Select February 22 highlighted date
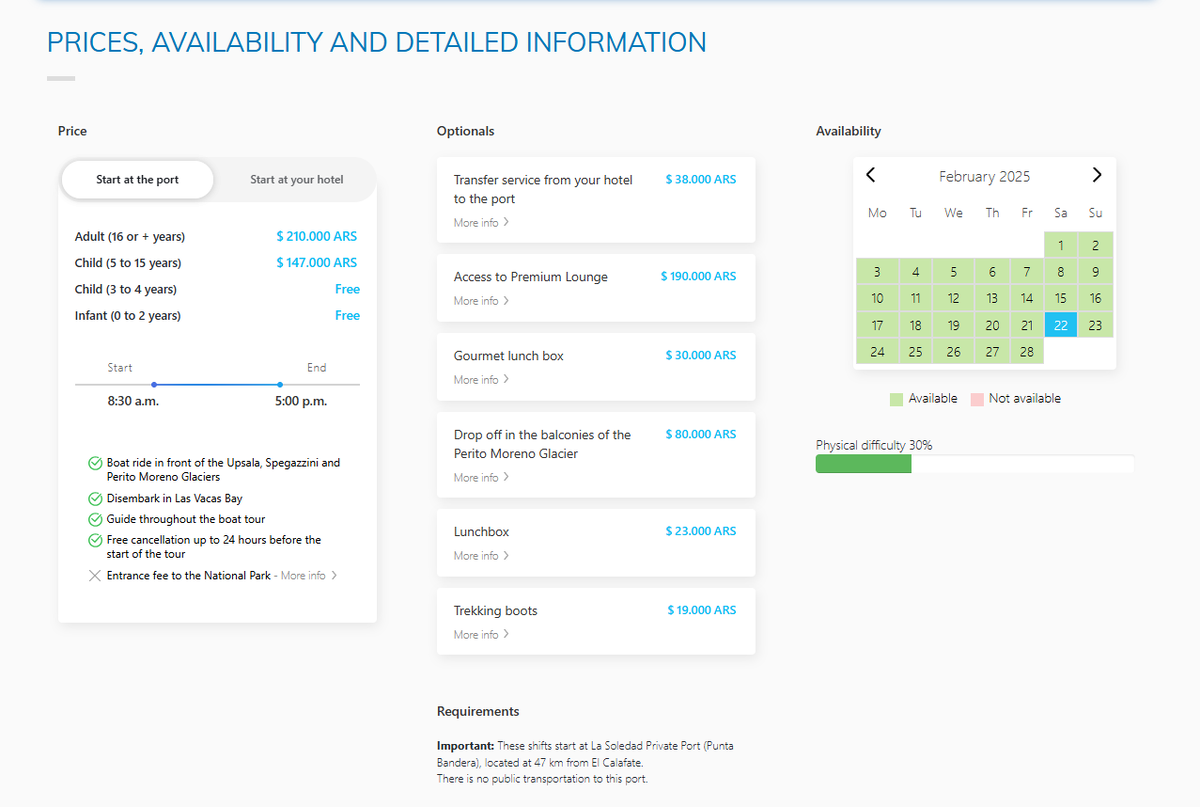 pyautogui.click(x=1060, y=325)
